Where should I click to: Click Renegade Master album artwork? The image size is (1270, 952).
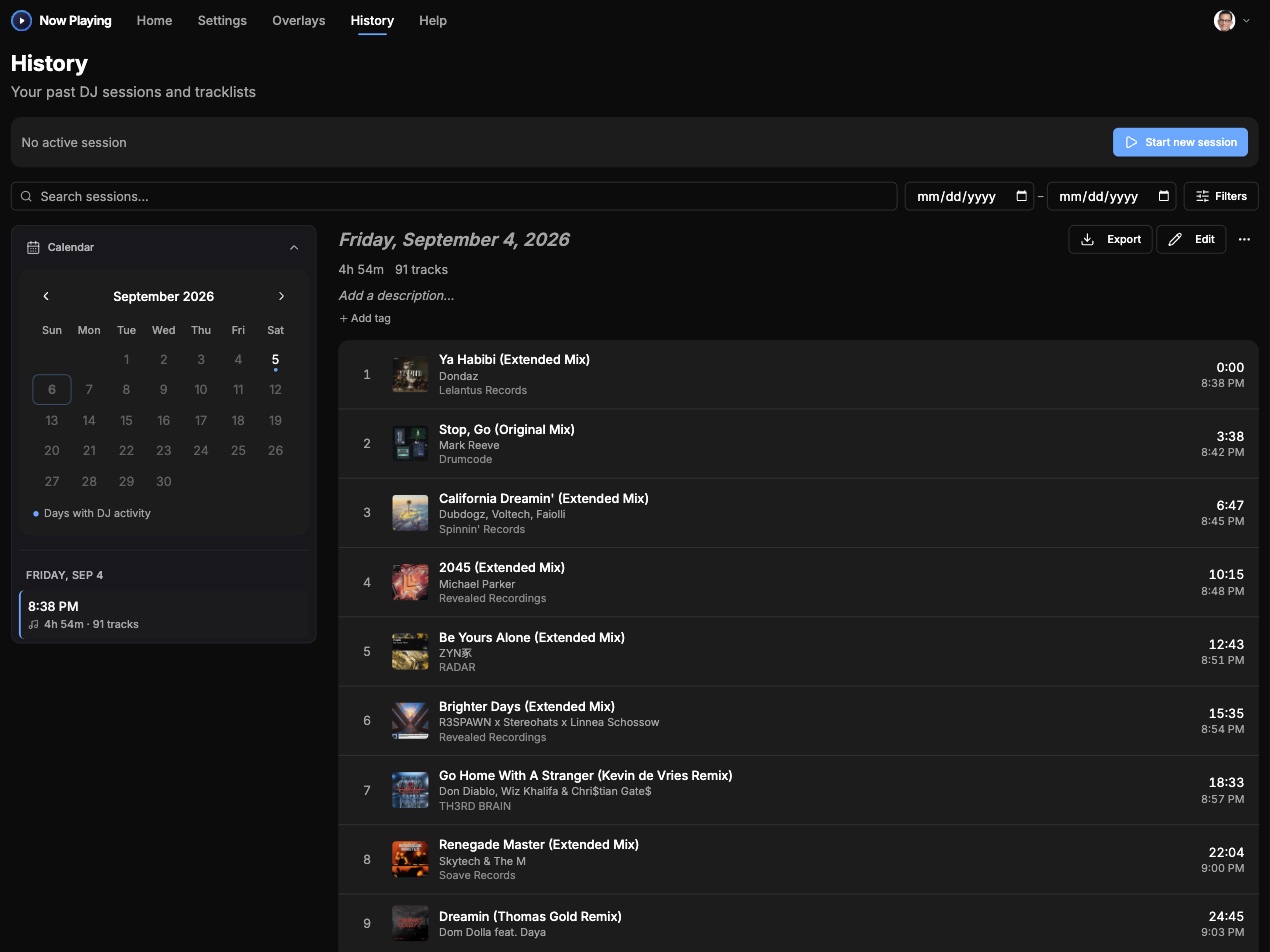pos(410,859)
